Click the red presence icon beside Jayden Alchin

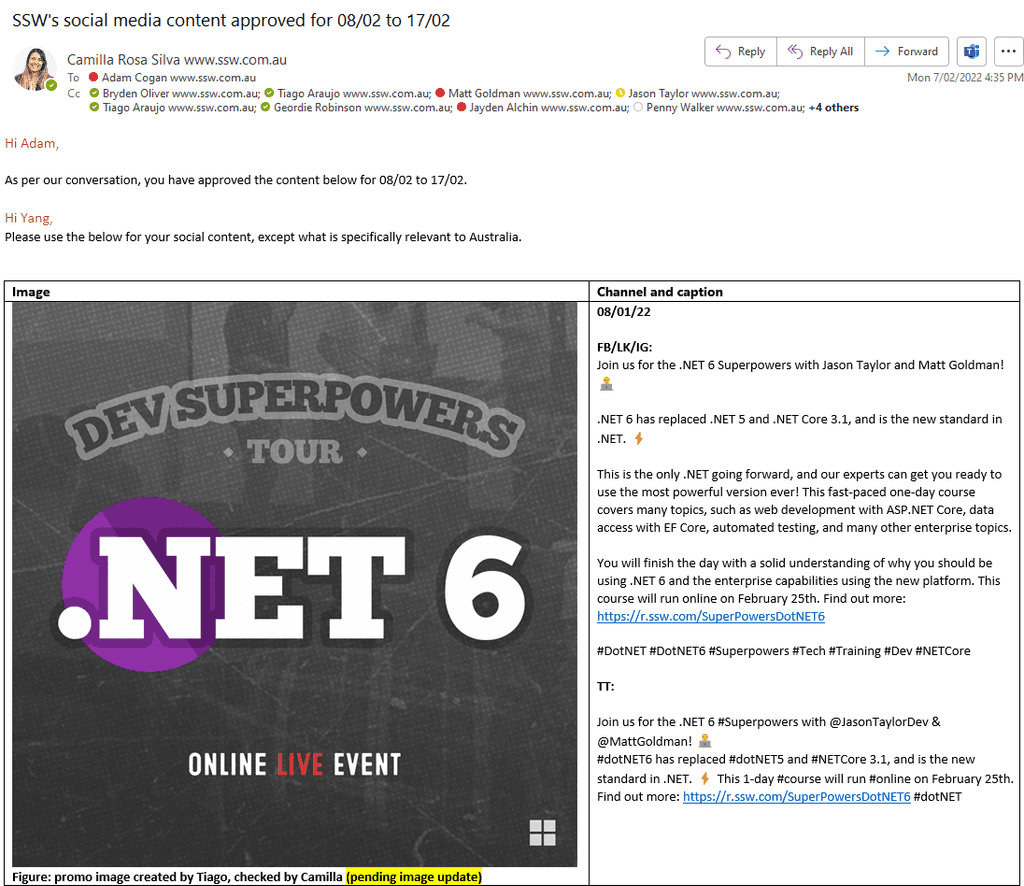coord(462,108)
